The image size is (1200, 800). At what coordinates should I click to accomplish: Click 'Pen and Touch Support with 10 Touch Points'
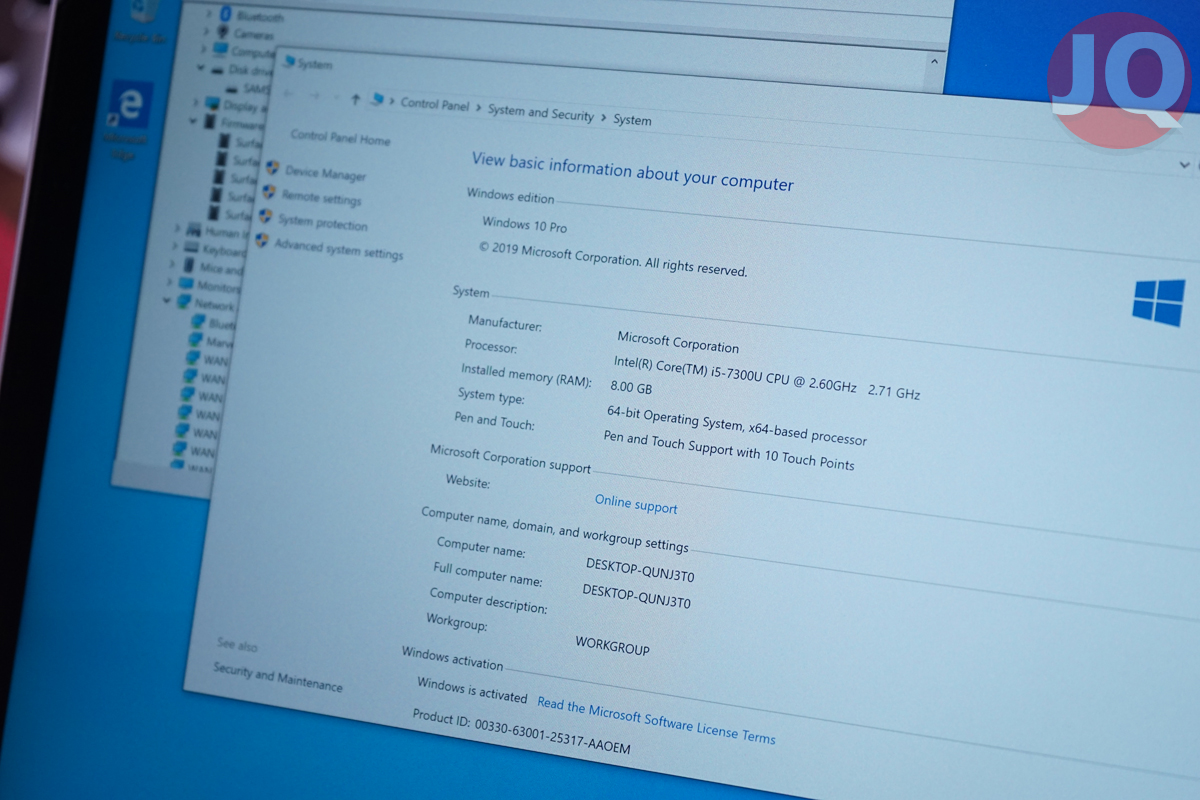click(729, 450)
